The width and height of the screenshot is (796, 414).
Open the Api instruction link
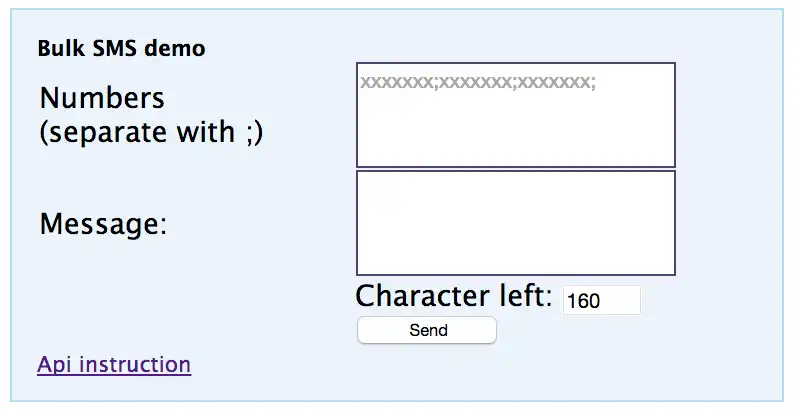pyautogui.click(x=114, y=364)
